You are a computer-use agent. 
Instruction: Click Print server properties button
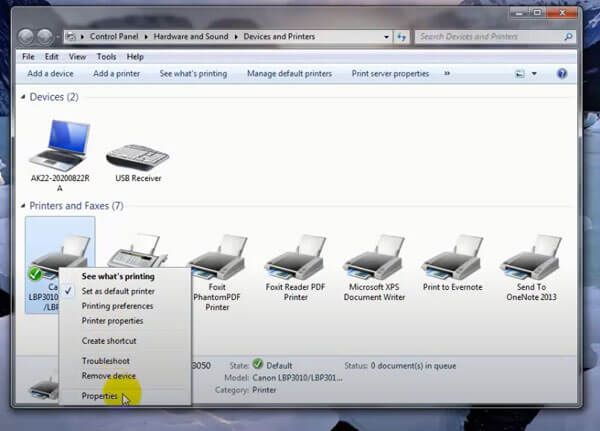[x=390, y=73]
